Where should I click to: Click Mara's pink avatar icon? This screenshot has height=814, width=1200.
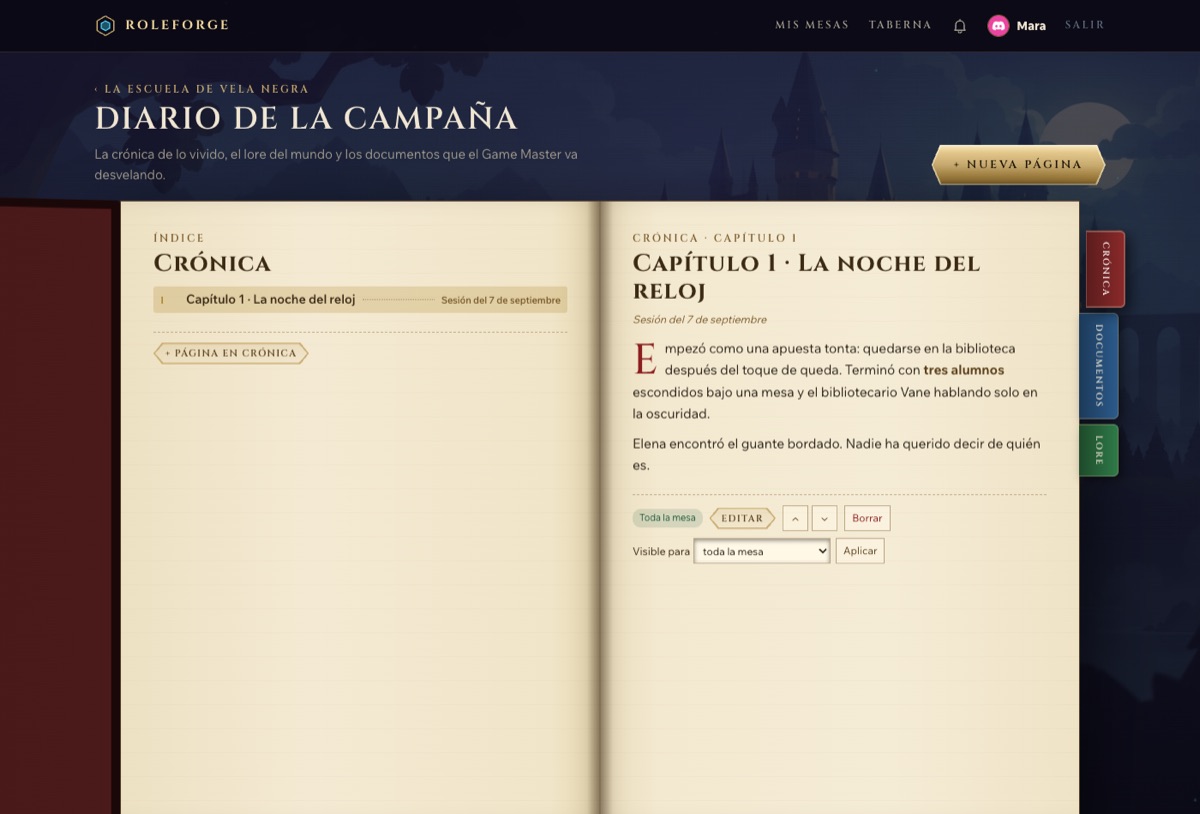[998, 26]
